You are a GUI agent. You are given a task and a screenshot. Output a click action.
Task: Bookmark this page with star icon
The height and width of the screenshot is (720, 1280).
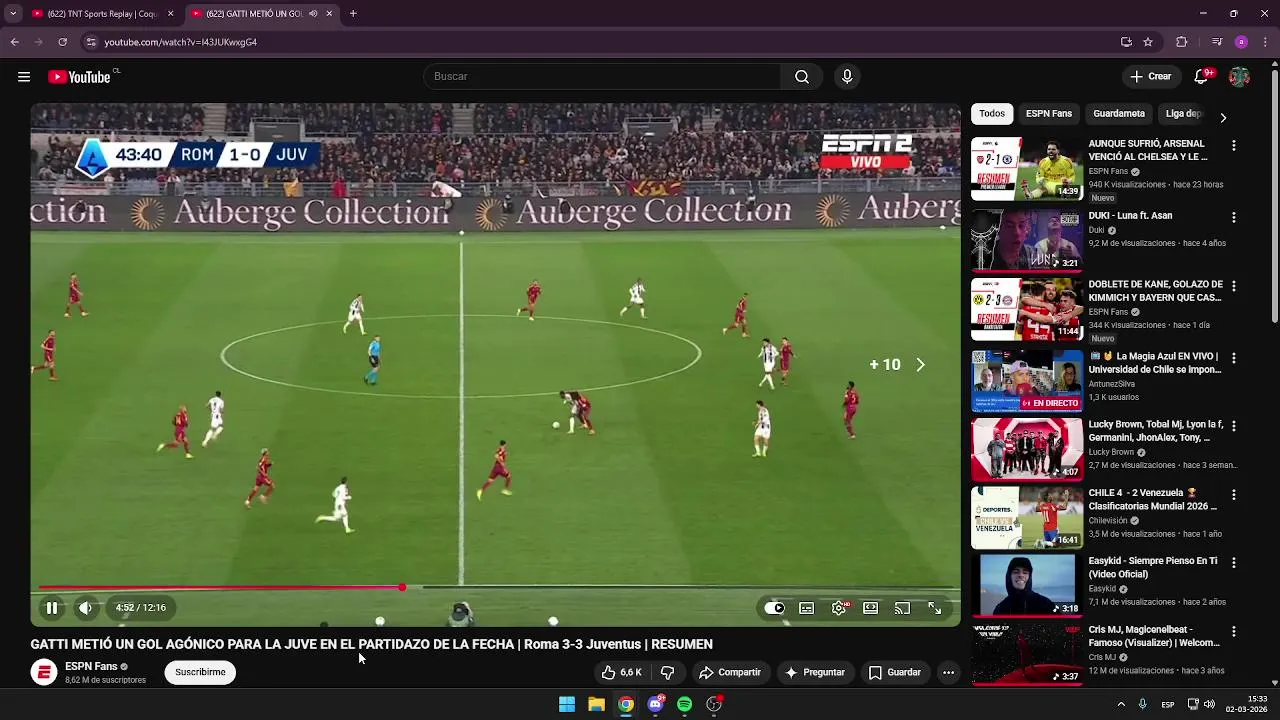coord(1148,42)
